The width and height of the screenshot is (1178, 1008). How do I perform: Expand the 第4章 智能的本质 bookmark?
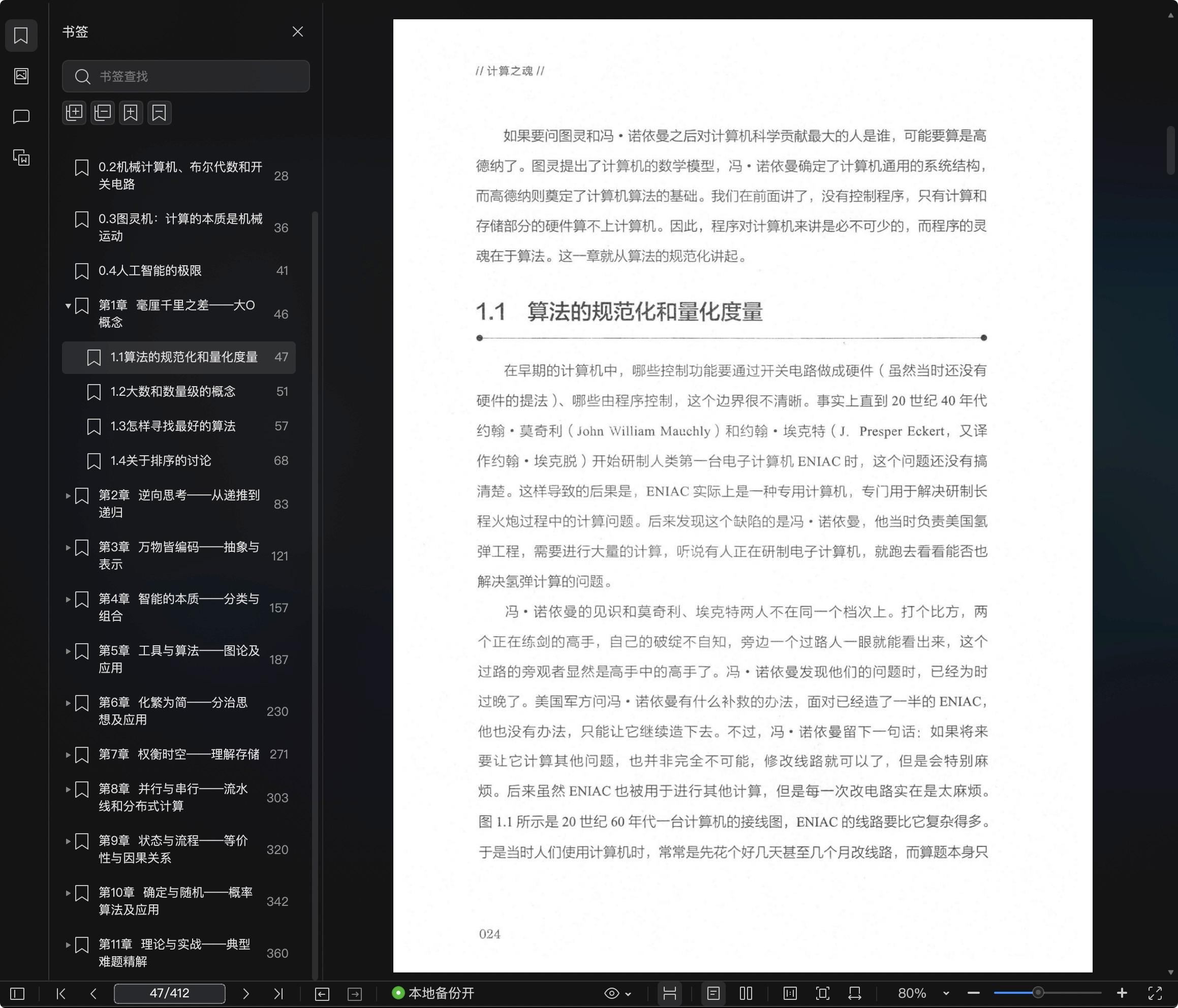68,599
